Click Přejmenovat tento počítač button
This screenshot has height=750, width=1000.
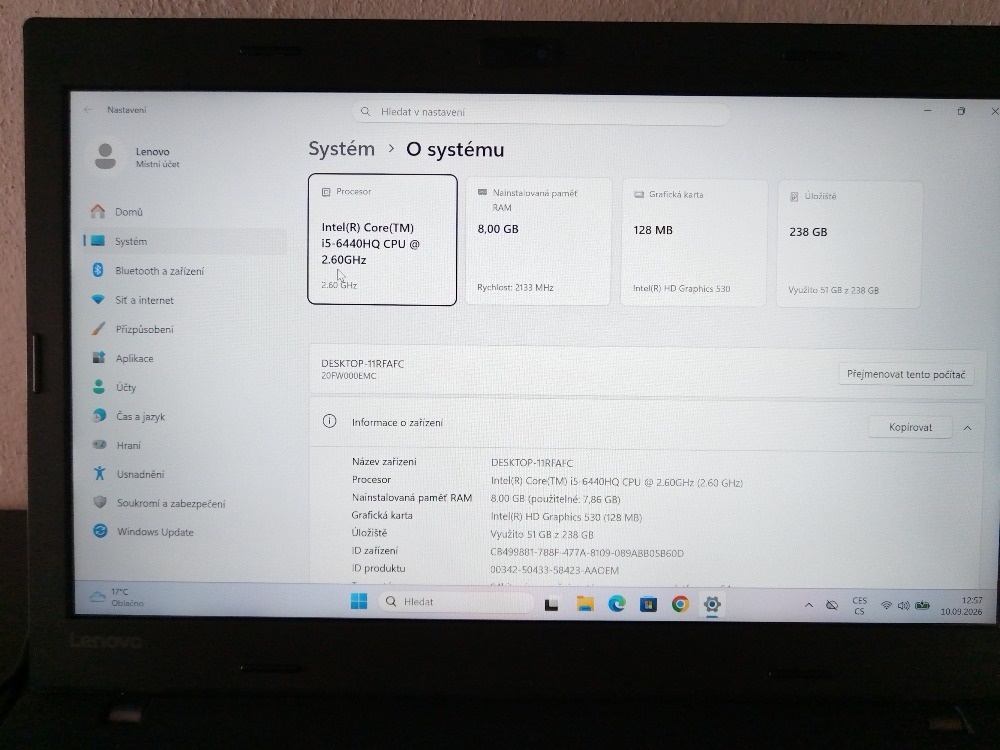point(906,374)
